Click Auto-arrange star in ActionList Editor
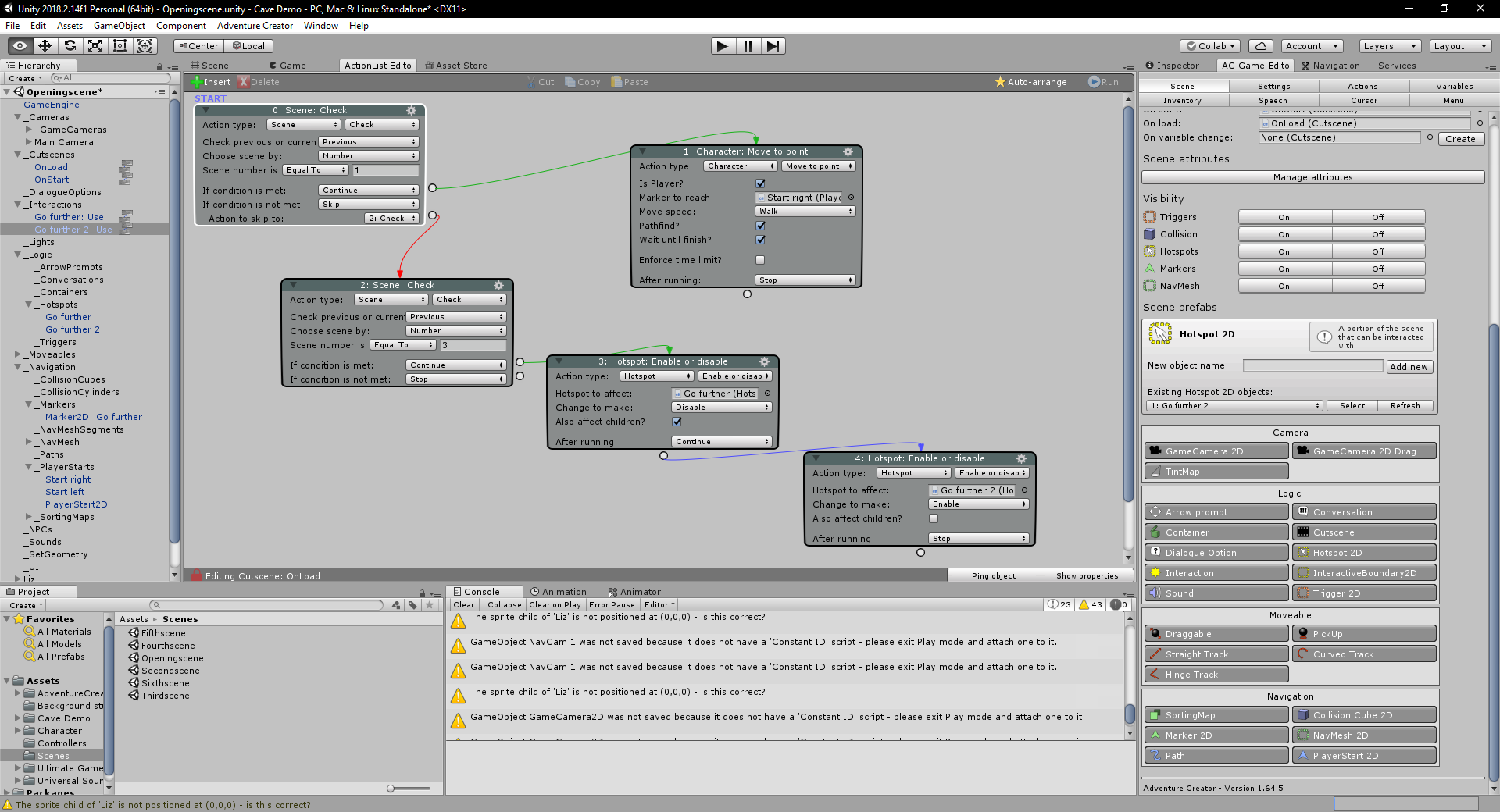The height and width of the screenshot is (812, 1500). pyautogui.click(x=1030, y=82)
